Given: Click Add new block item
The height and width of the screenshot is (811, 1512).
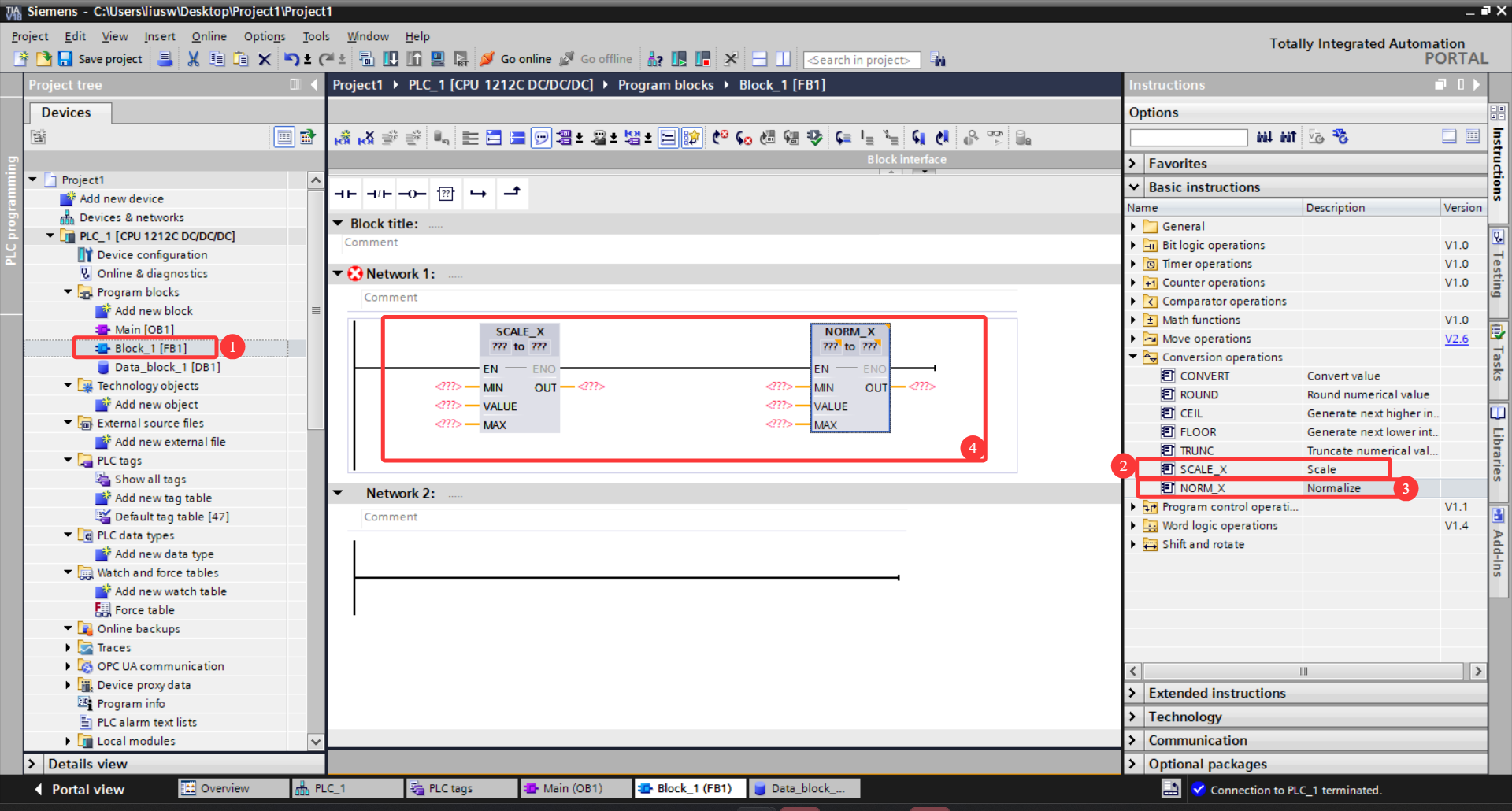Looking at the screenshot, I should (x=154, y=311).
